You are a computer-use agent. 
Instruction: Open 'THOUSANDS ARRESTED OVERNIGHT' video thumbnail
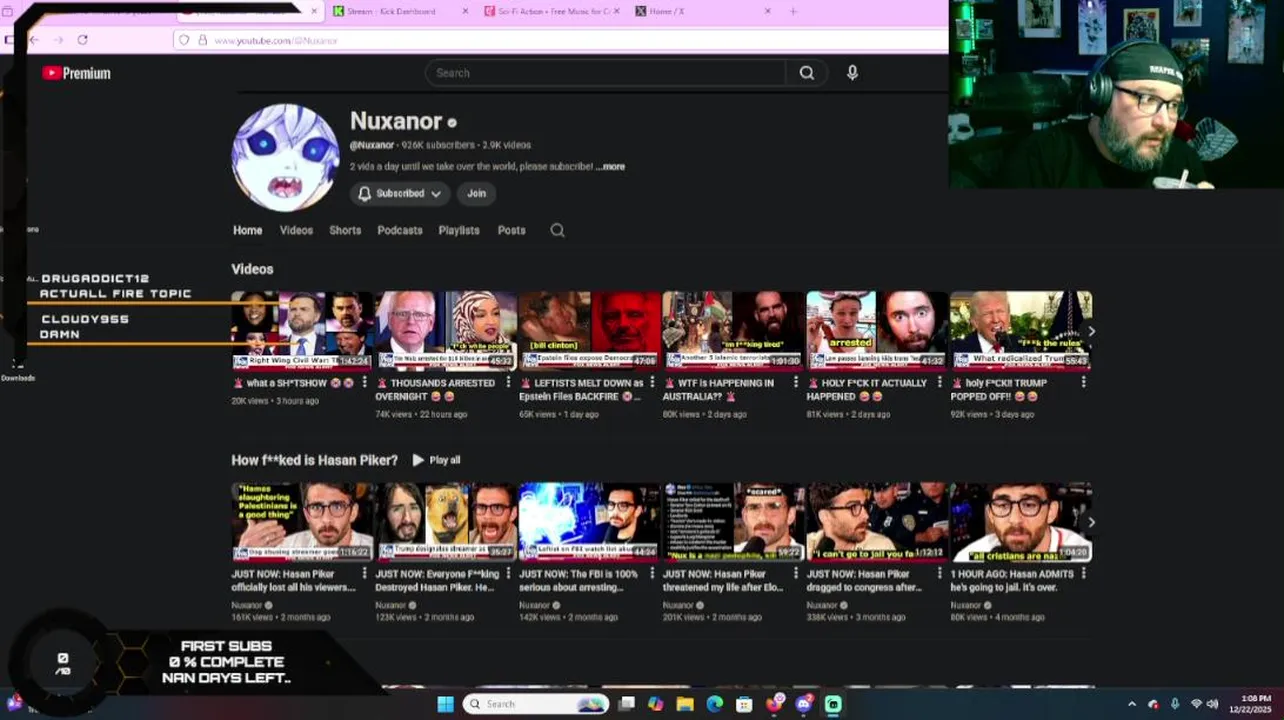(445, 331)
